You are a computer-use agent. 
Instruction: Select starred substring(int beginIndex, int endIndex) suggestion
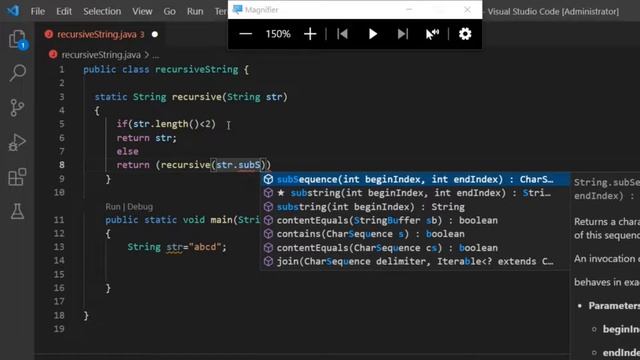pos(414,193)
